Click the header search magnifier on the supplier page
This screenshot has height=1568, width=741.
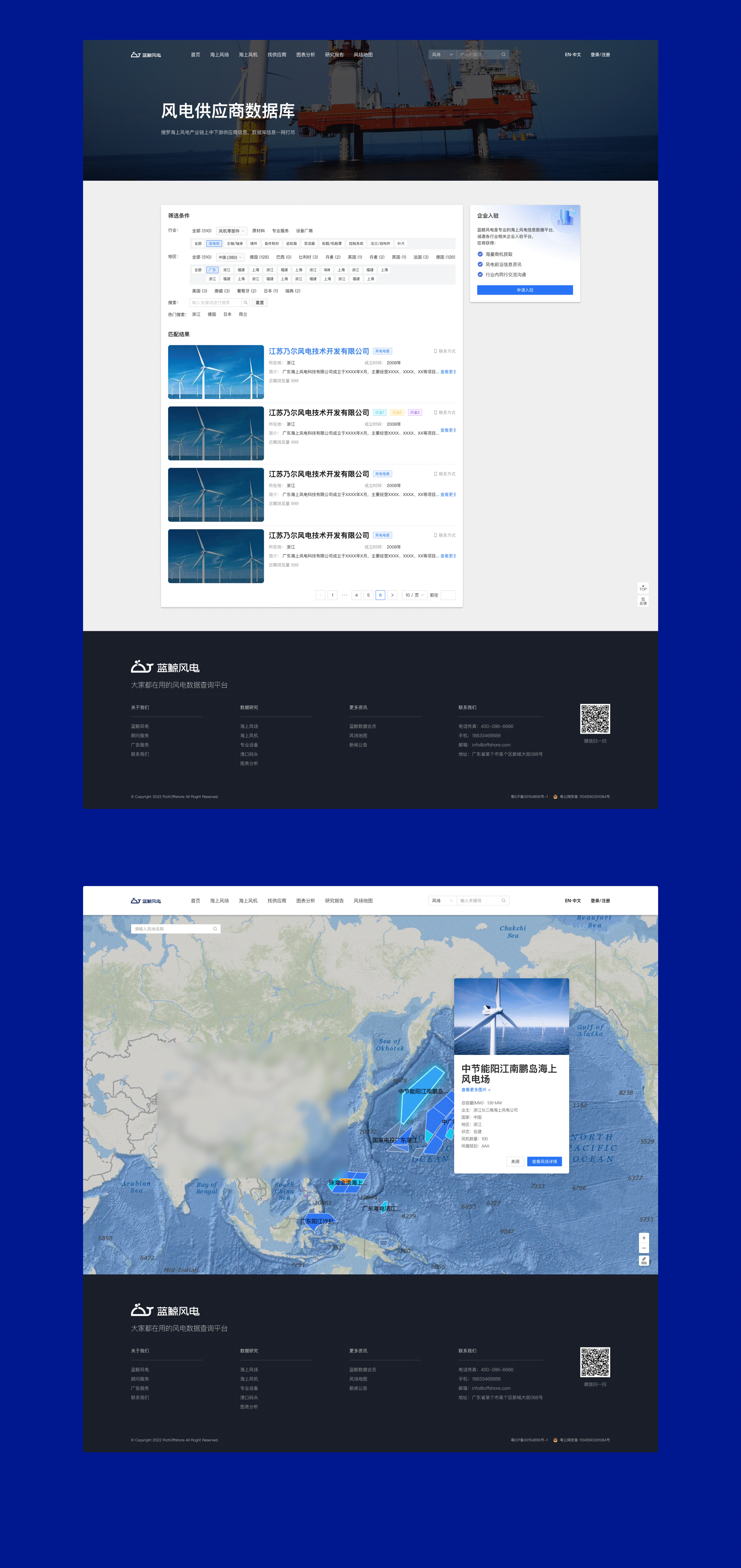coord(504,55)
